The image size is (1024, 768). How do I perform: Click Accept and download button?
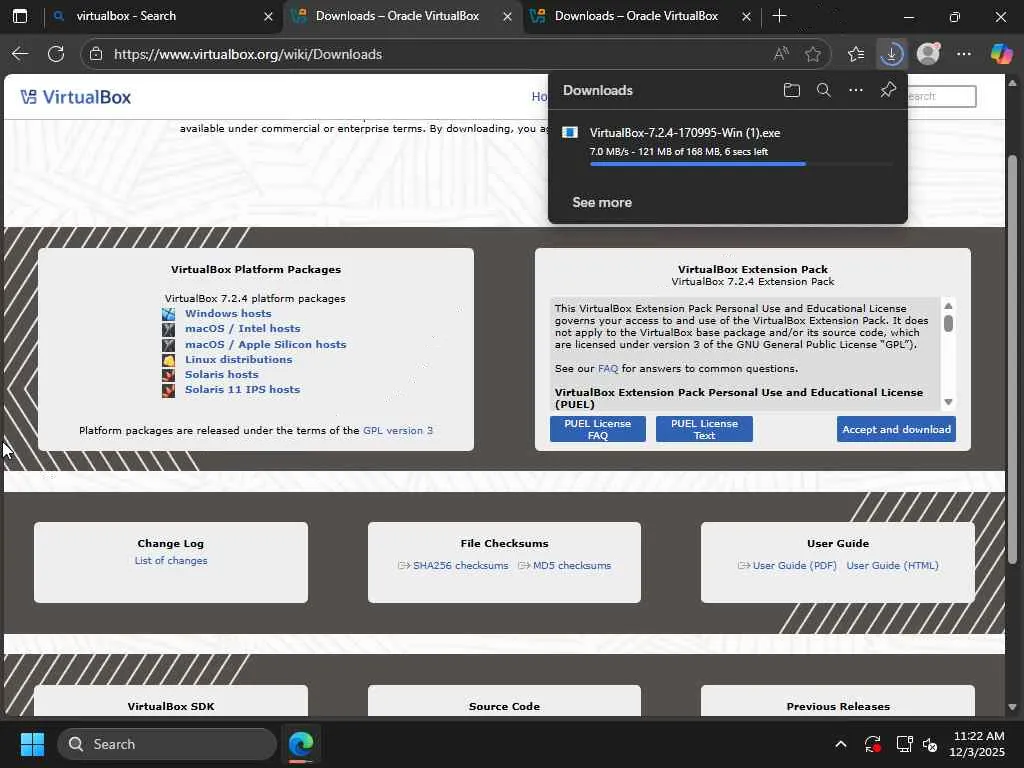tap(896, 429)
